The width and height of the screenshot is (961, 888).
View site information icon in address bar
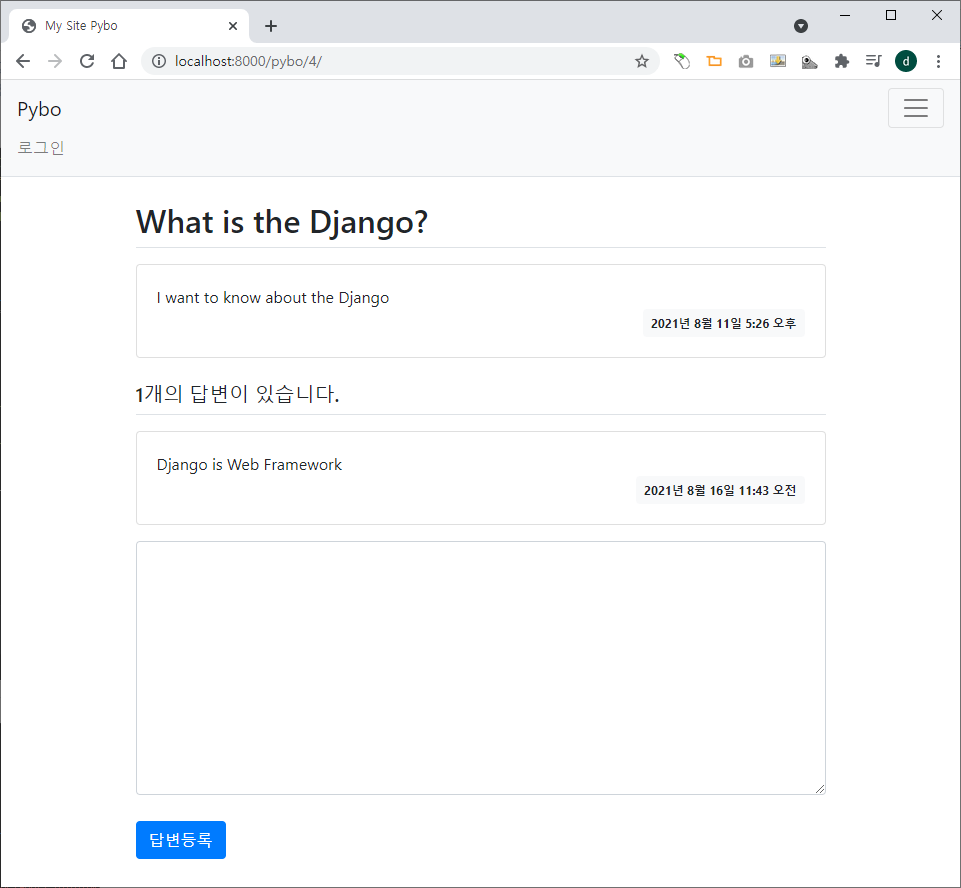pyautogui.click(x=159, y=61)
